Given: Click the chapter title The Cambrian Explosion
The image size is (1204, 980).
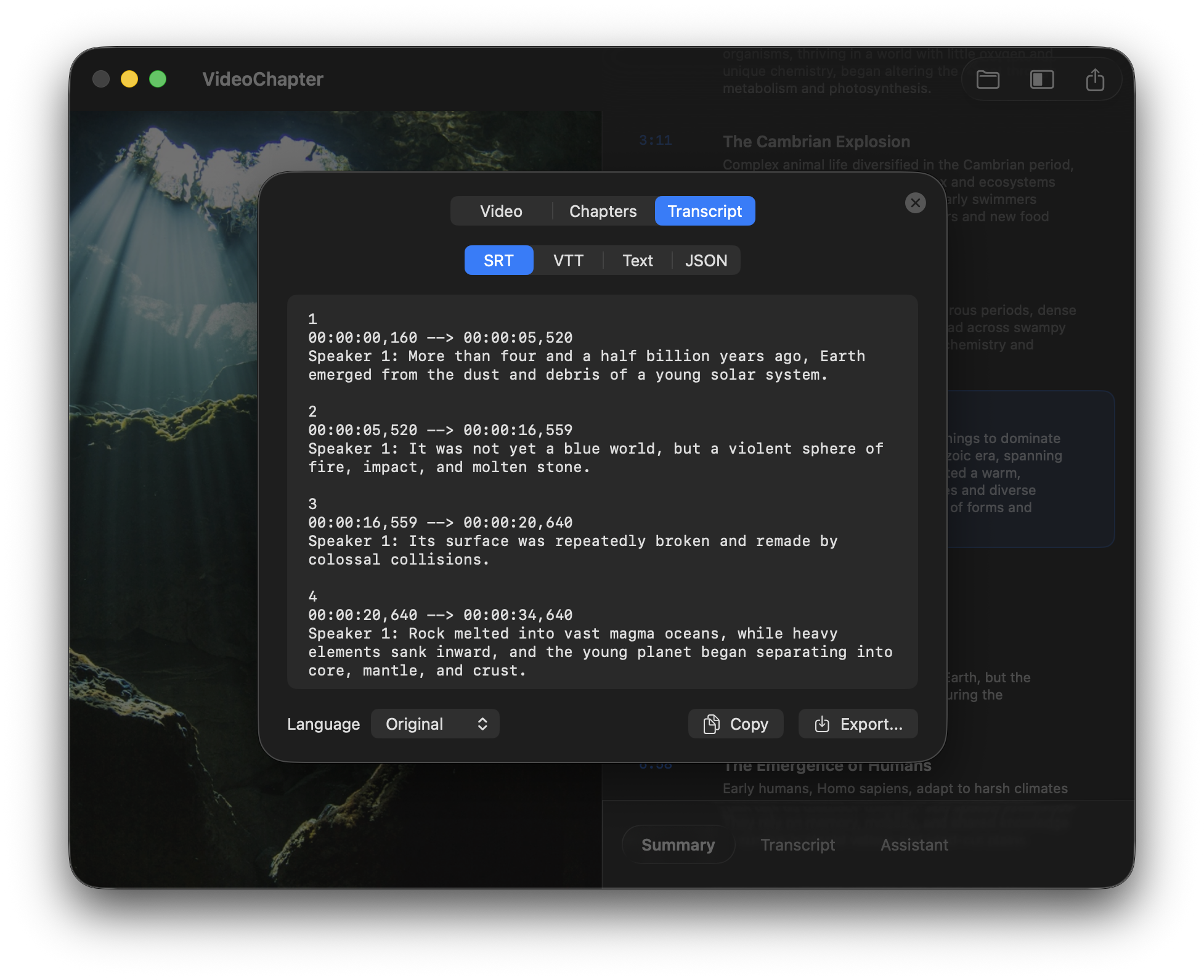Looking at the screenshot, I should (x=816, y=141).
